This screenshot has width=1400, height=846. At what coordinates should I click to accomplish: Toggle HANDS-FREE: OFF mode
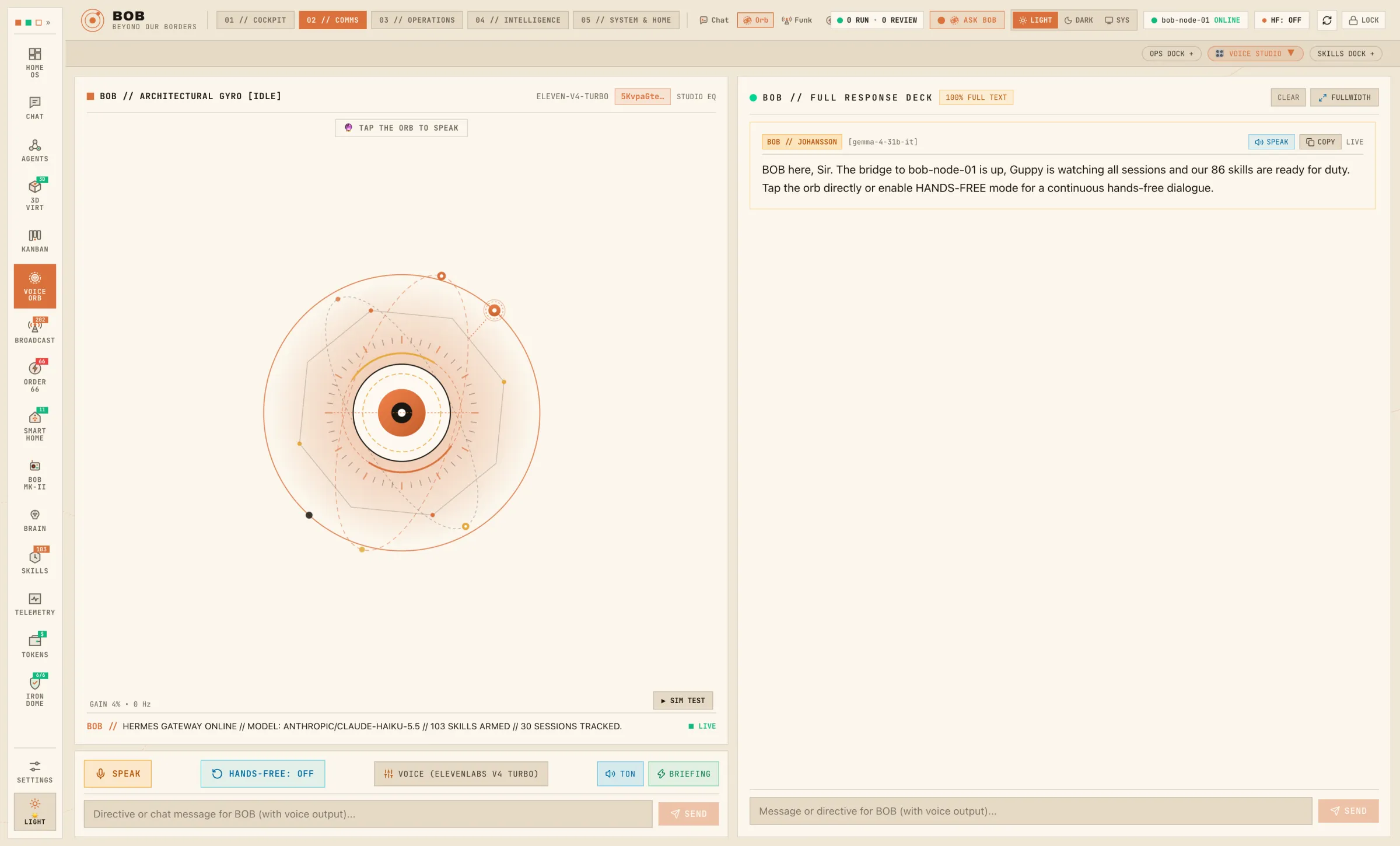point(263,774)
